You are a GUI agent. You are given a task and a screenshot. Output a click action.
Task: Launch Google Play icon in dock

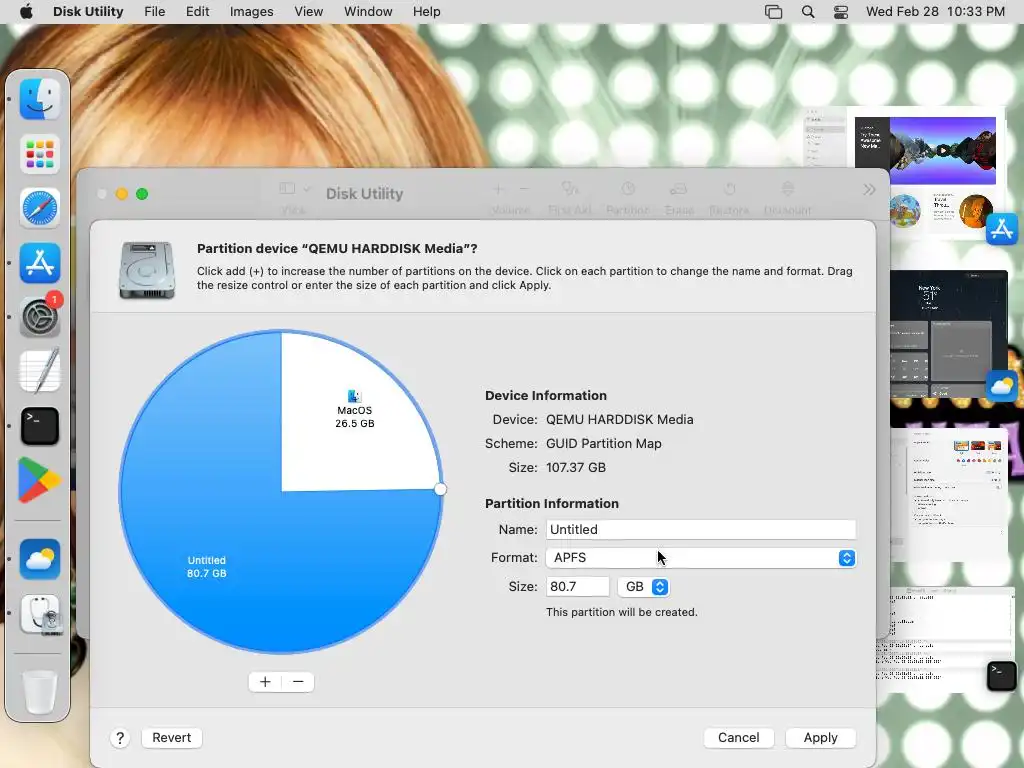coord(40,481)
